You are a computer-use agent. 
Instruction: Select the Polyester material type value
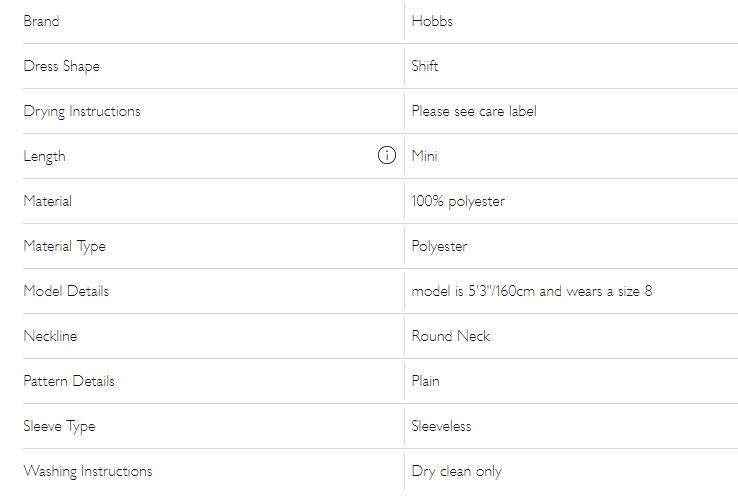click(x=439, y=246)
